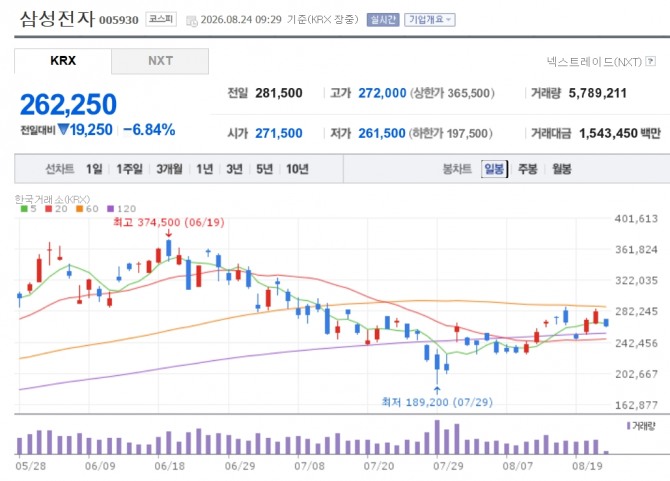Screen dimensions: 670x481
Task: Click the calendar icon beside the date
Action: [192, 21]
